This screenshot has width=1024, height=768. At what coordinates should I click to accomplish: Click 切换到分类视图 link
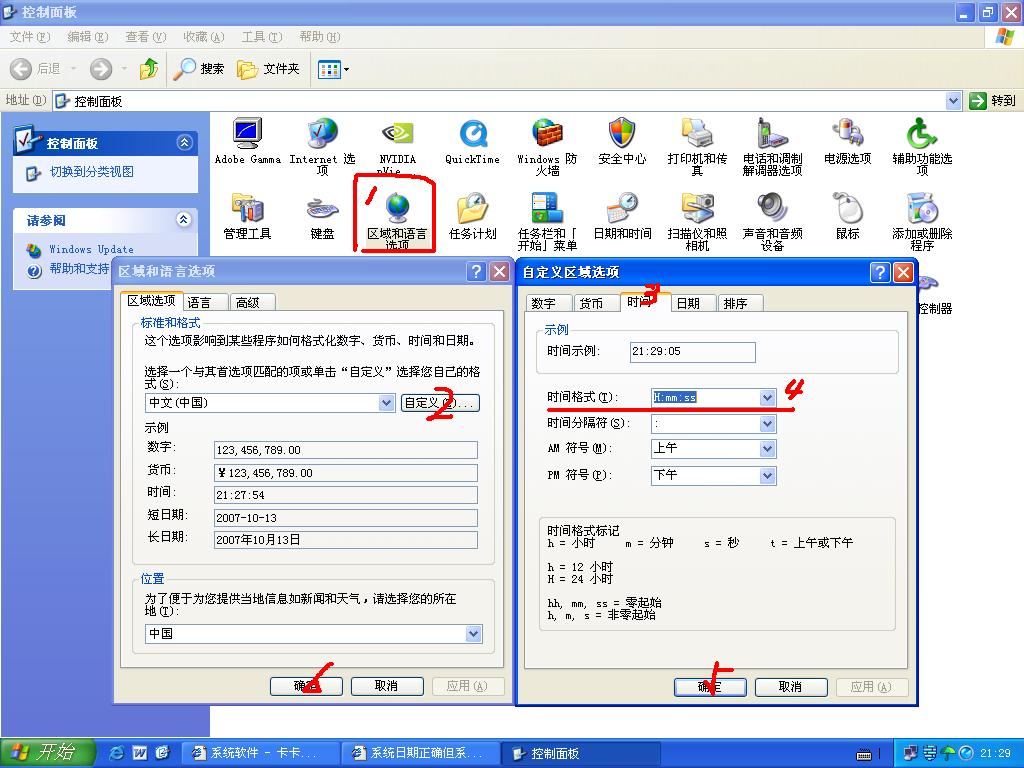pos(91,172)
